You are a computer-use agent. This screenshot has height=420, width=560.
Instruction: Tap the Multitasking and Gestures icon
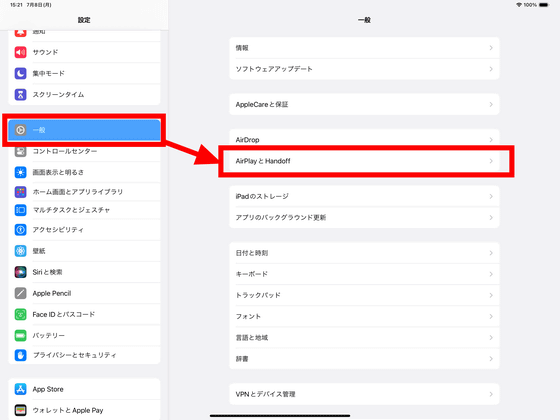coord(20,210)
